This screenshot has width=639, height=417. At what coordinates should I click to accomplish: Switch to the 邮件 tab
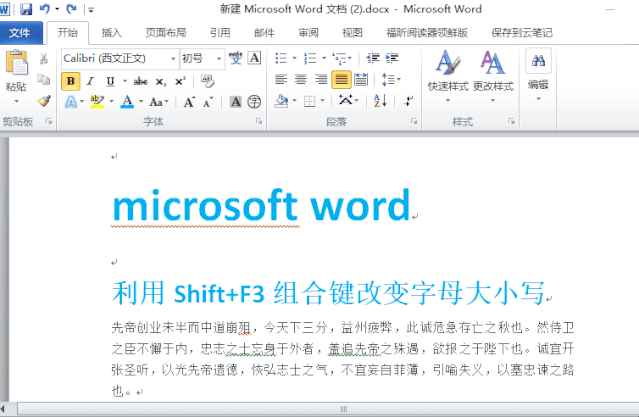(x=264, y=33)
